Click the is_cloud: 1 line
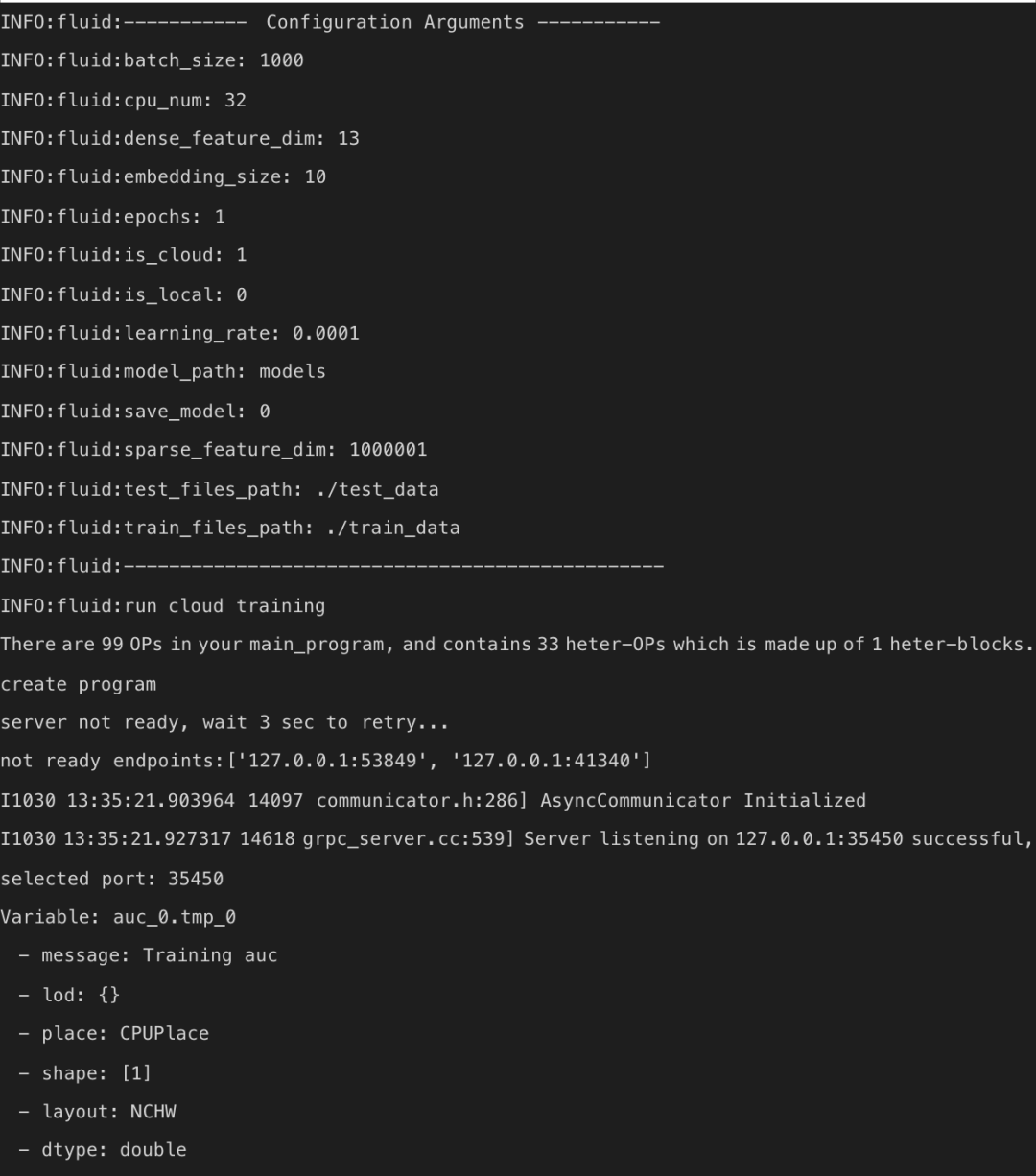This screenshot has height=1176, width=1036. (x=124, y=255)
